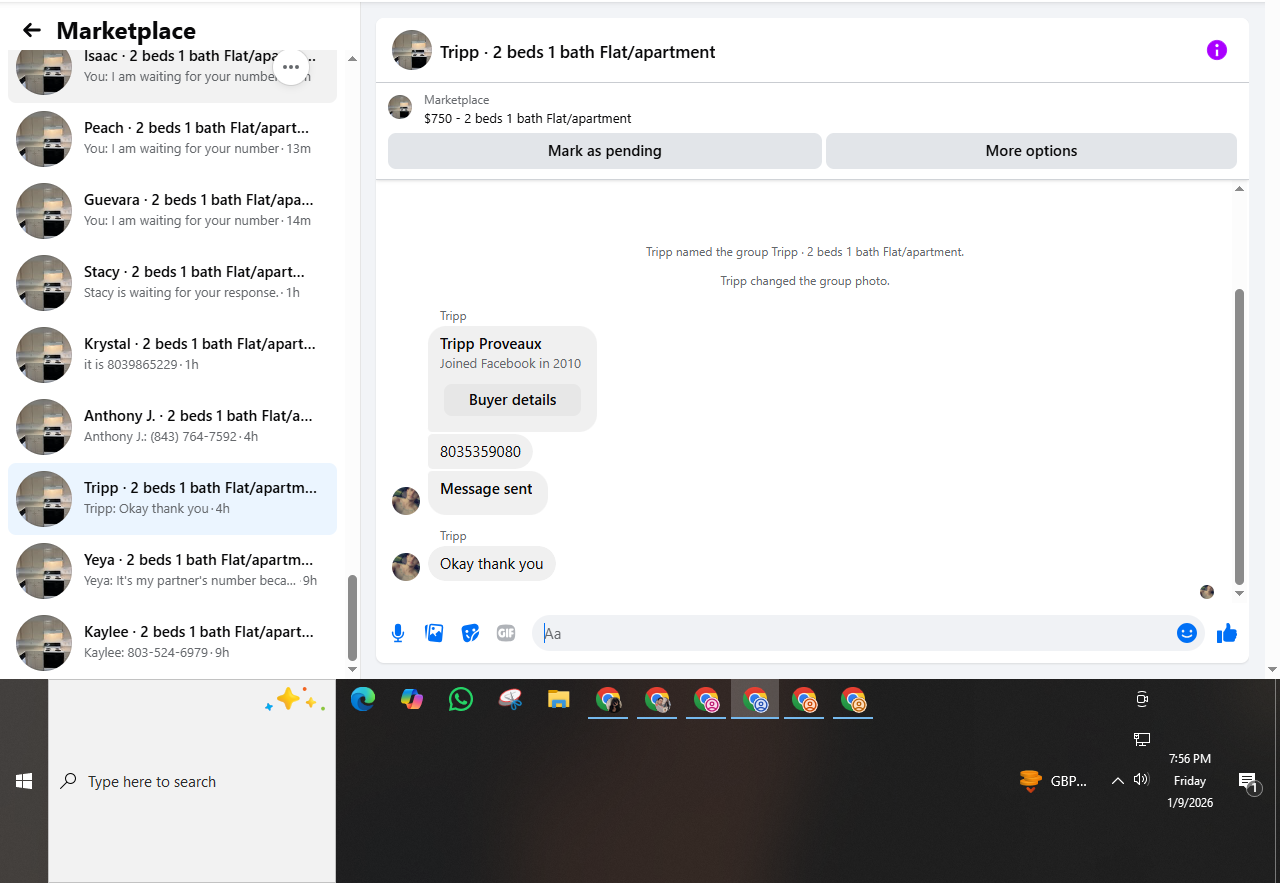Open the three-dots menu on Isaac's chat
Viewport: 1280px width, 883px height.
(x=291, y=67)
